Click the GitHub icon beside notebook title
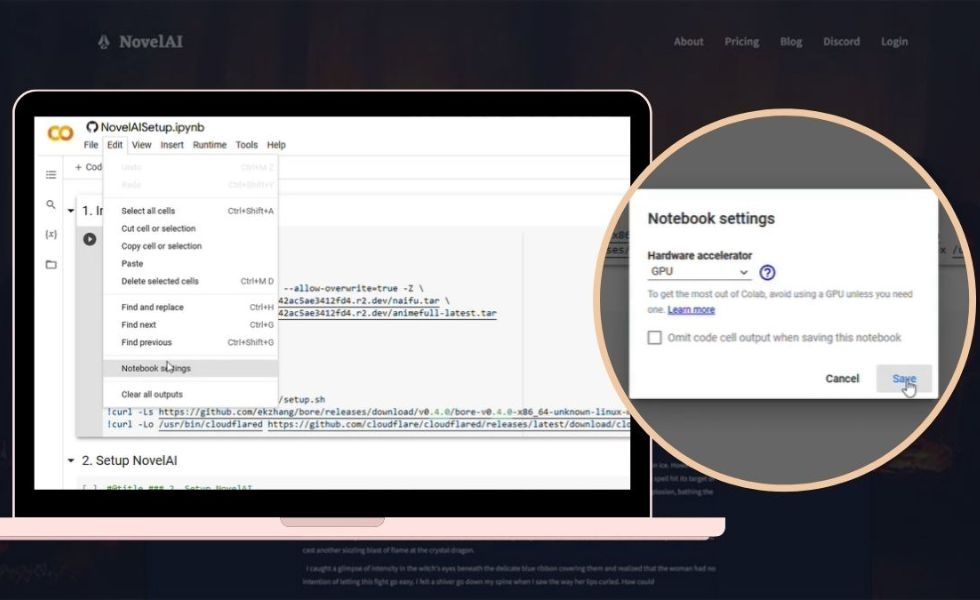The image size is (980, 600). pyautogui.click(x=92, y=127)
